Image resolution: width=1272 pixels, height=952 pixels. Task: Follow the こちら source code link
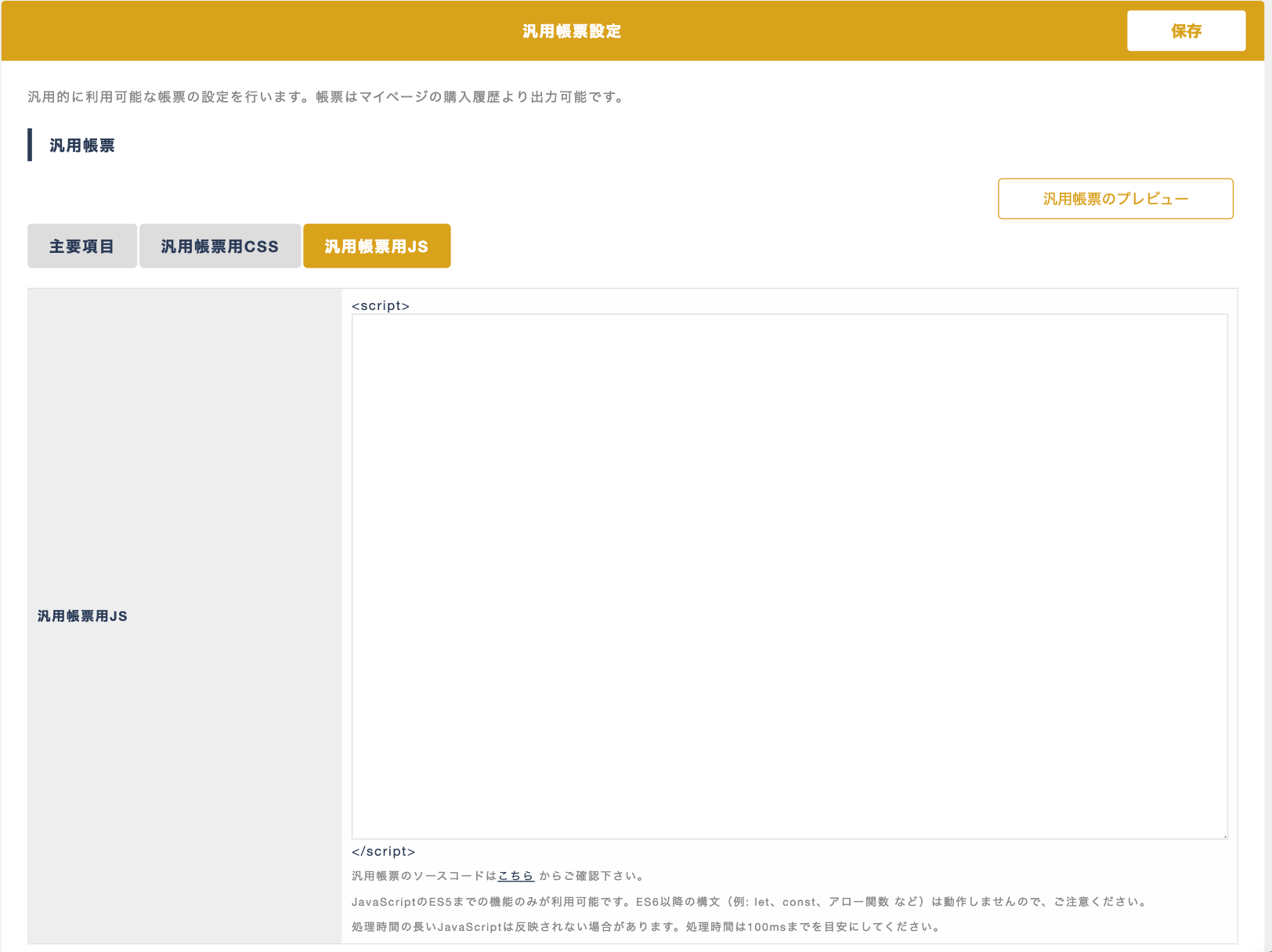pyautogui.click(x=516, y=876)
